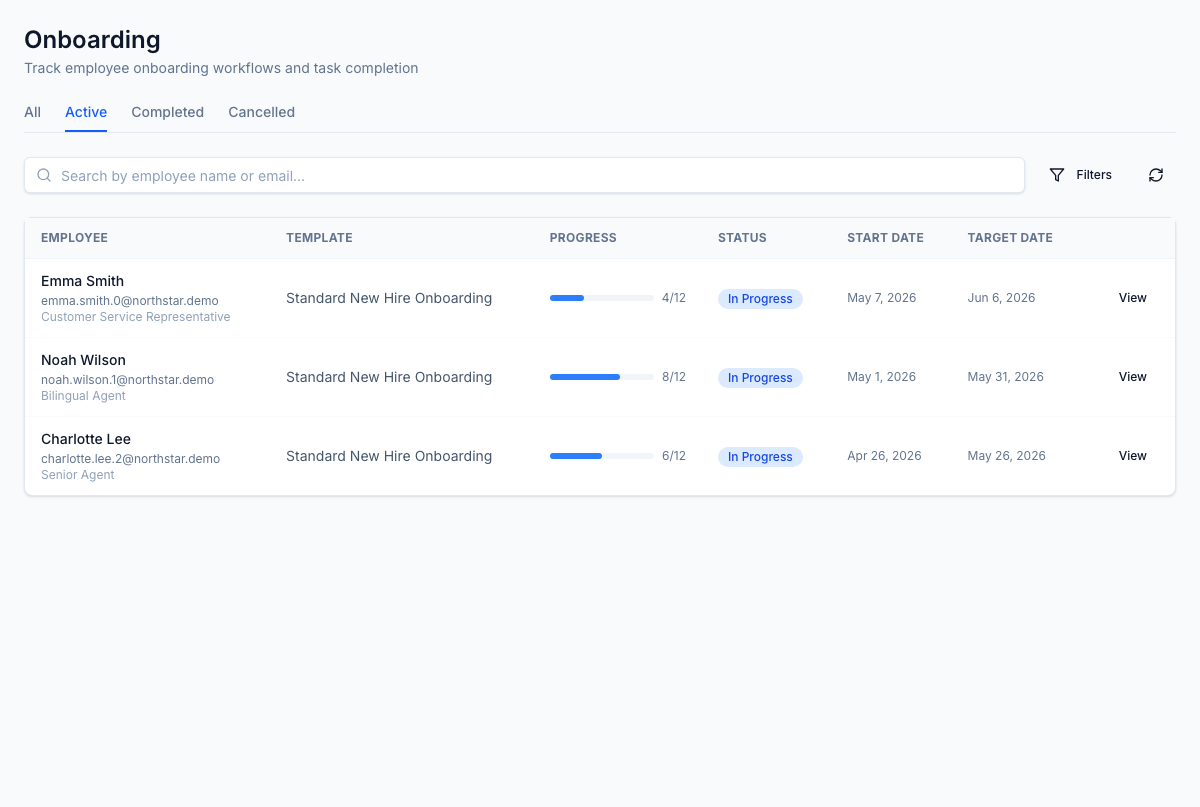
Task: Click the 8/12 progress count
Action: tap(674, 377)
